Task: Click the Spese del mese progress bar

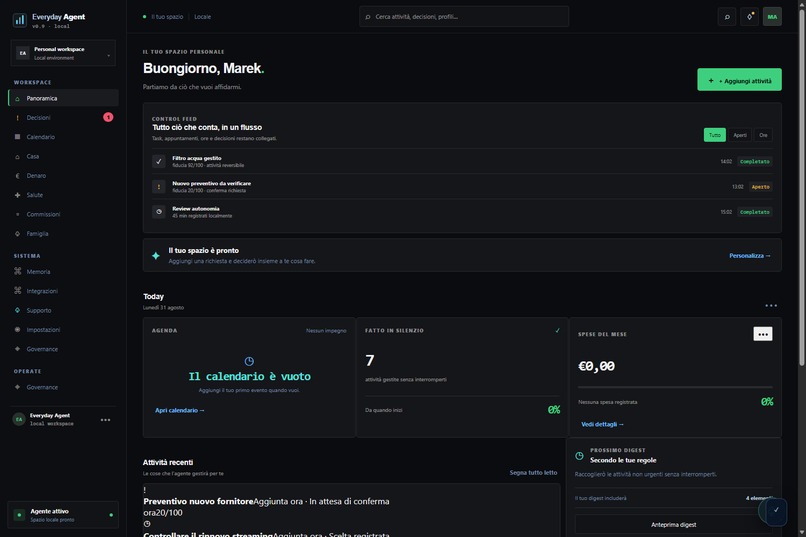Action: pyautogui.click(x=675, y=387)
